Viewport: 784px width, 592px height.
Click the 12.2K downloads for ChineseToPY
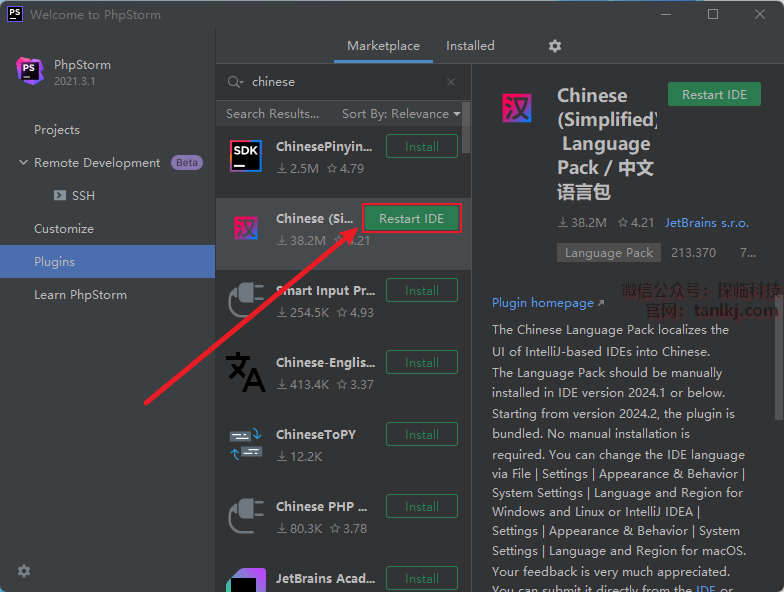pyautogui.click(x=300, y=457)
